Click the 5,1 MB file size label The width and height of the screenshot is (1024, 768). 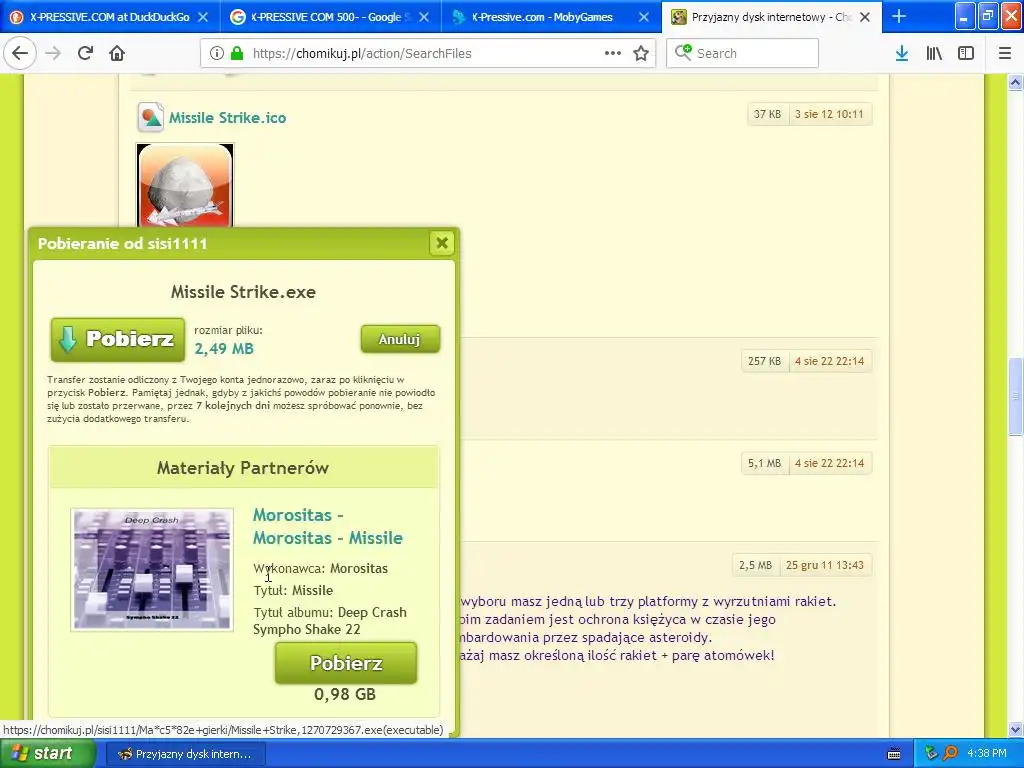(x=765, y=463)
